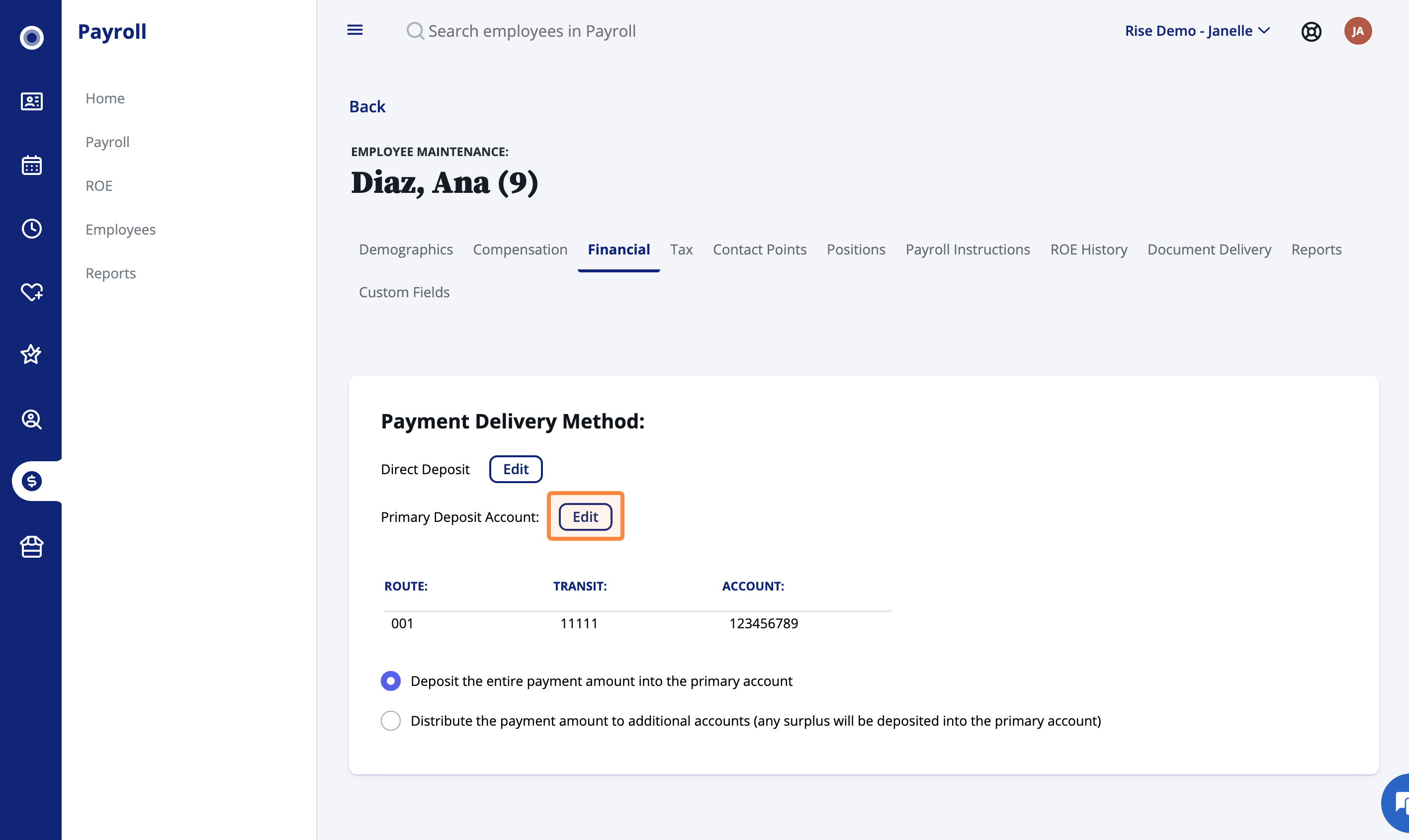1409x840 pixels.
Task: Edit the Direct Deposit delivery method
Action: pos(516,469)
